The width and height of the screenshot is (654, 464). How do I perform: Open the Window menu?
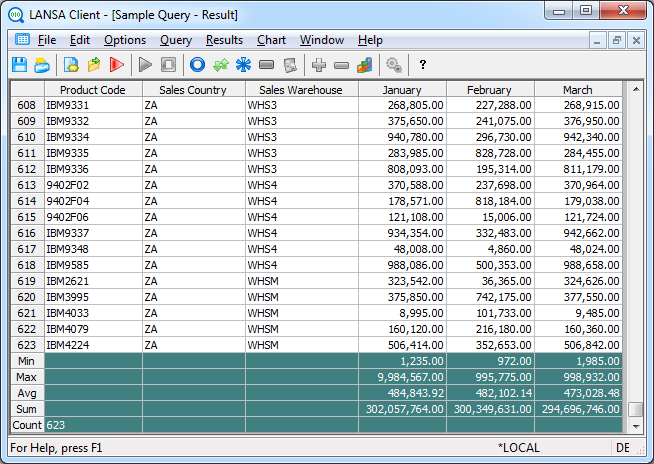[x=322, y=40]
